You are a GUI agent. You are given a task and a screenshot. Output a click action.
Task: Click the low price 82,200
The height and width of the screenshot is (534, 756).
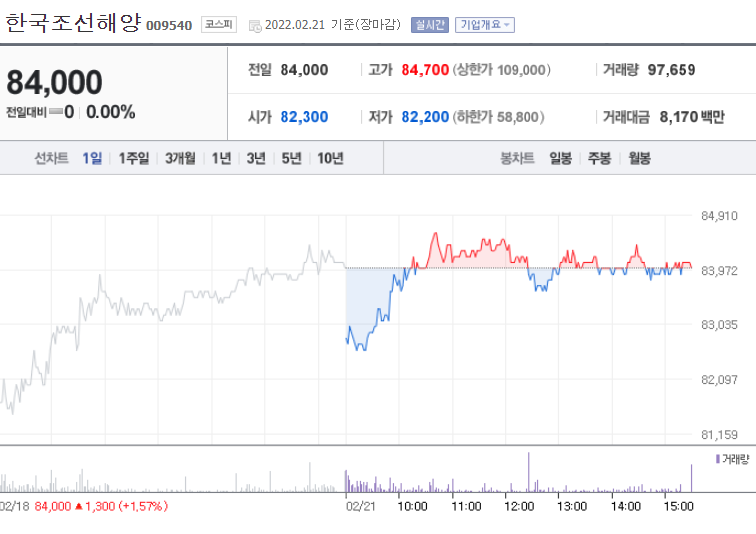[425, 117]
